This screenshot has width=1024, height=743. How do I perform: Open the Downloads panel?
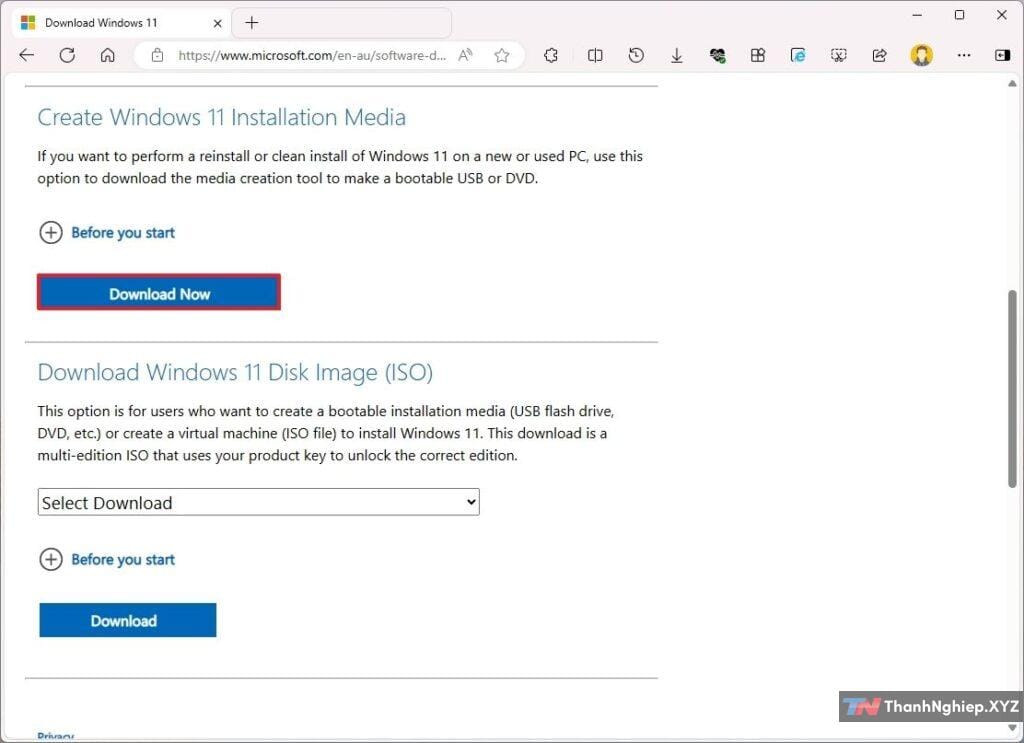(677, 55)
